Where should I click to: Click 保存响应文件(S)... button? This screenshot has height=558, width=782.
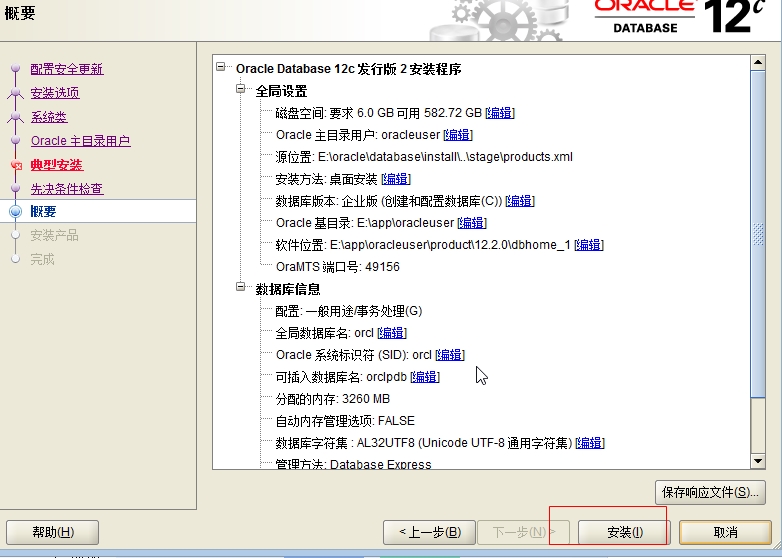pyautogui.click(x=710, y=492)
